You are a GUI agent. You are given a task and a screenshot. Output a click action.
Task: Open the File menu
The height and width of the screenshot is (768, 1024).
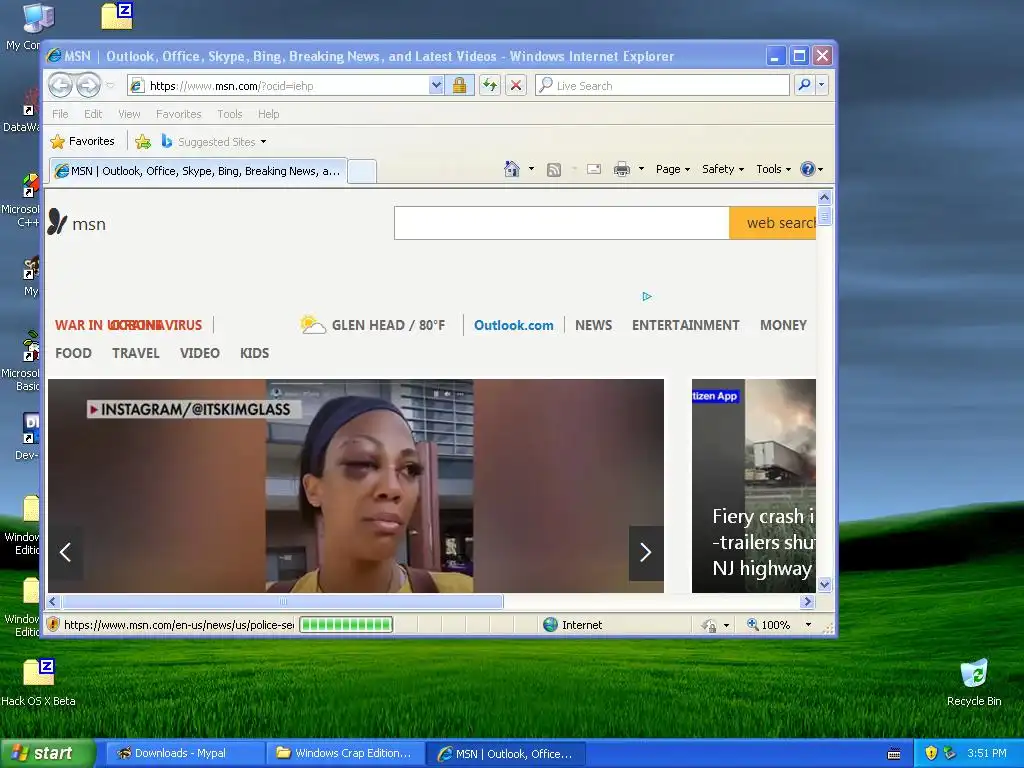[x=60, y=114]
